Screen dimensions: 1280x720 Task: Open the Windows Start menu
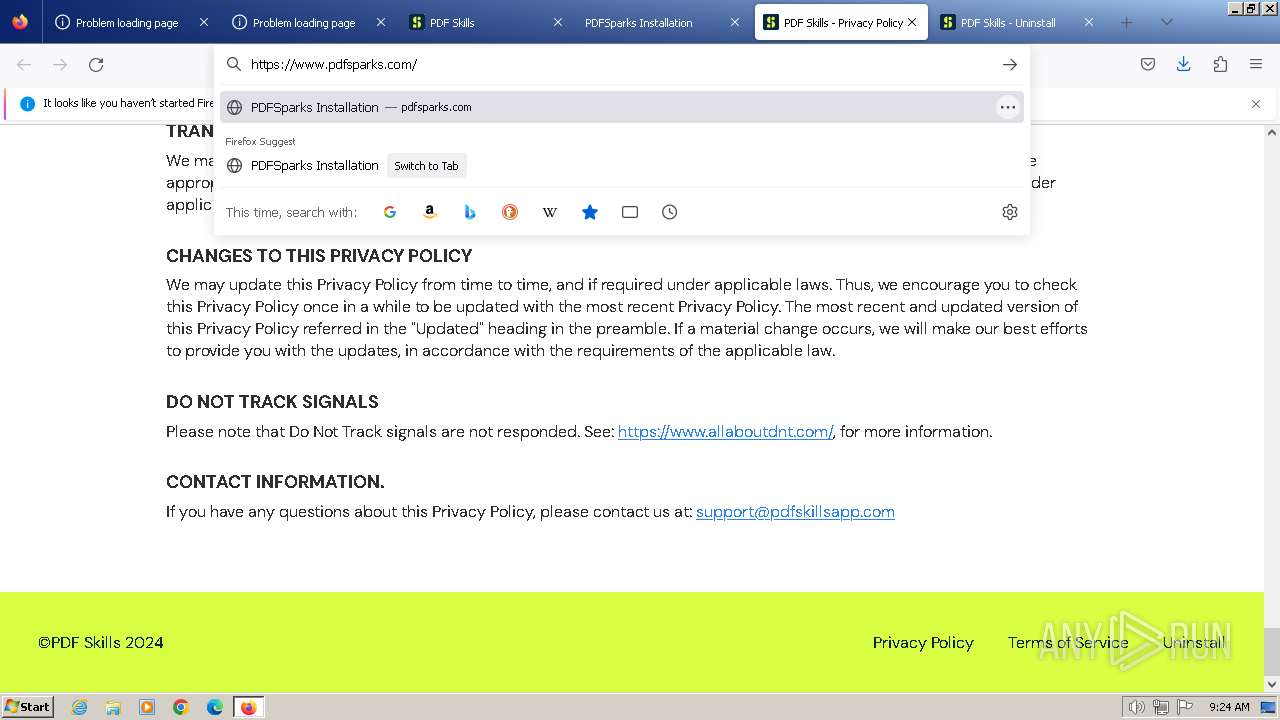click(x=28, y=707)
